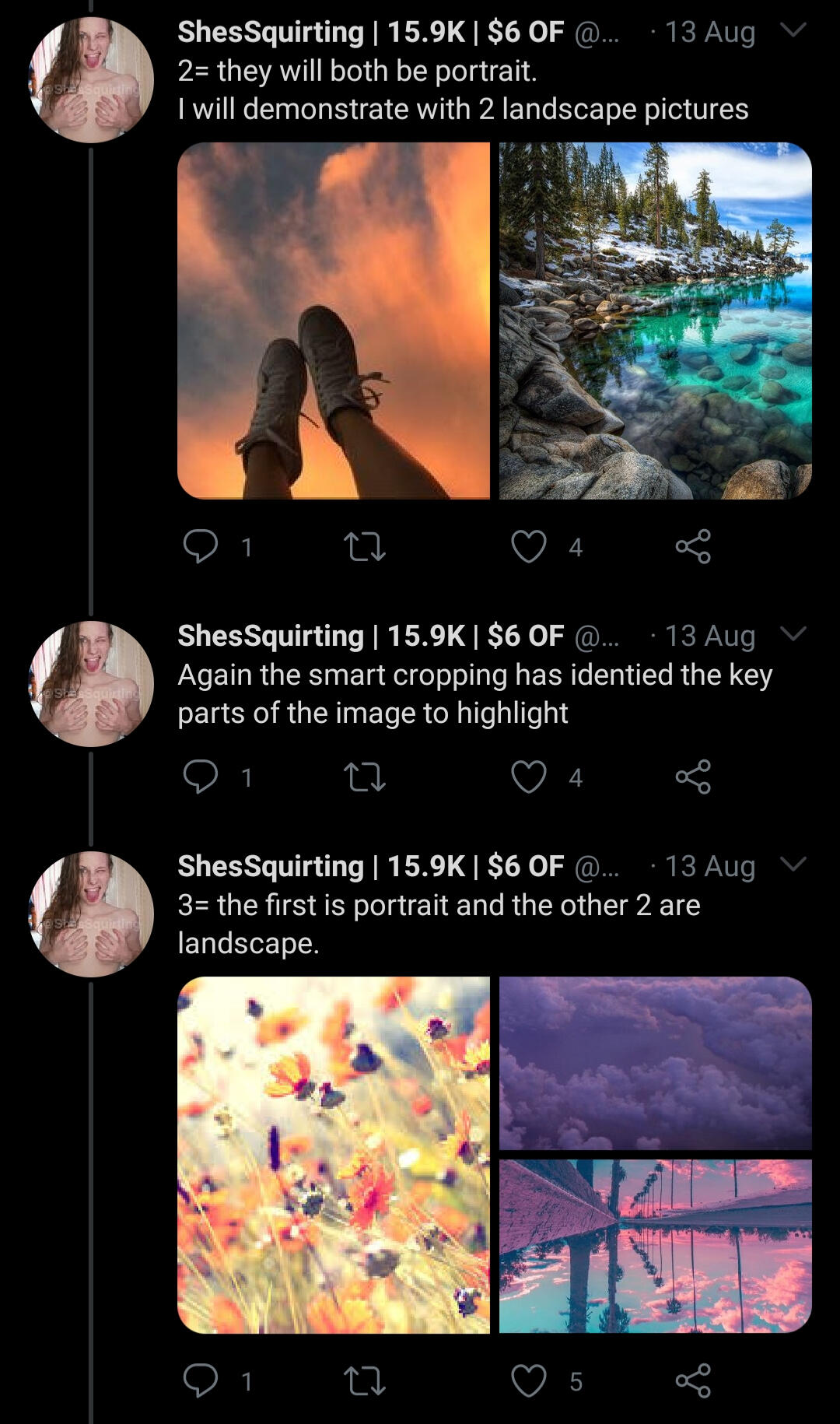Open the first tweet's profile avatar
Screen dimensions: 840x1424
[x=91, y=80]
